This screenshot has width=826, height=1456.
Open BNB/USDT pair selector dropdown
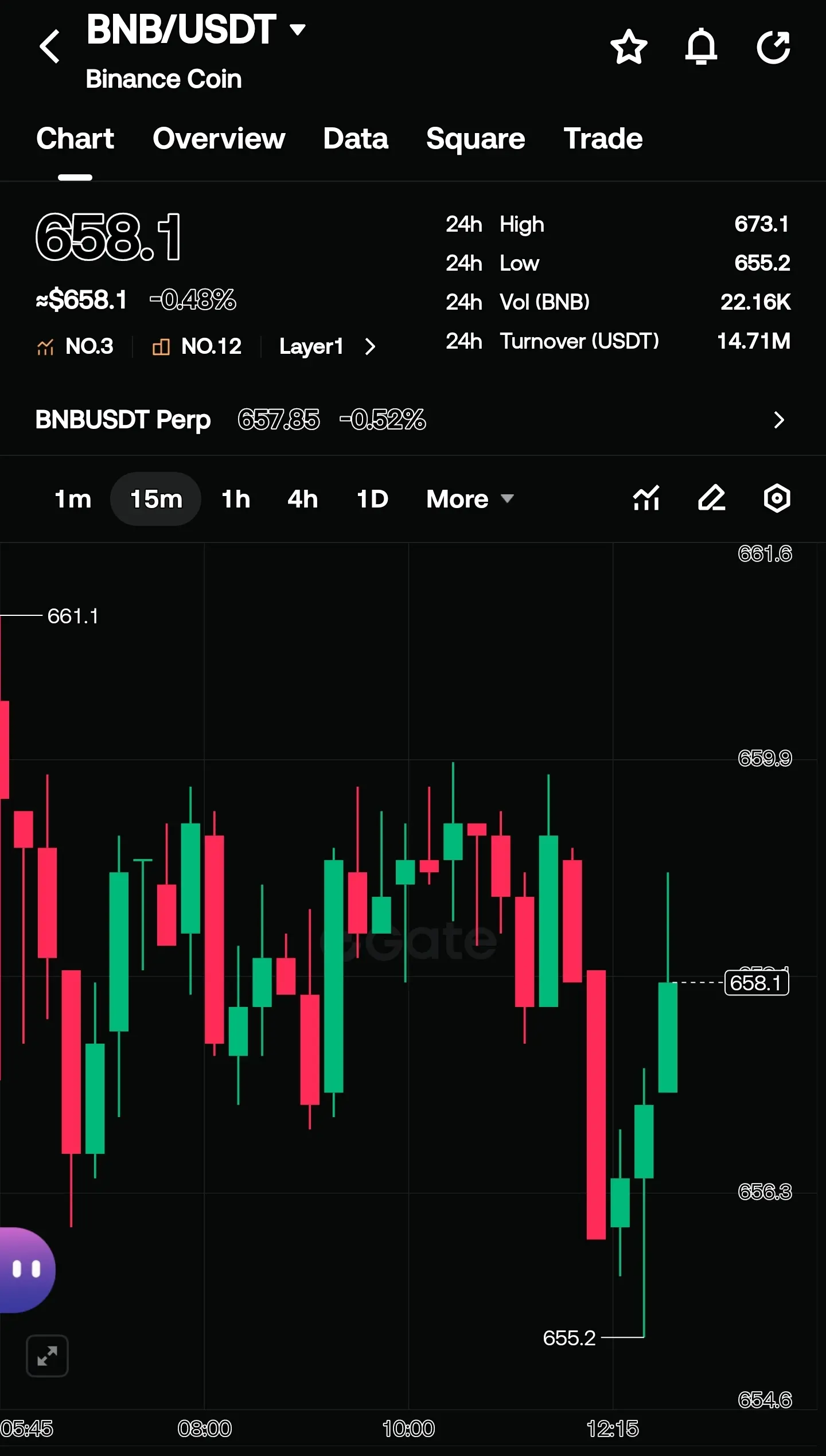point(297,29)
